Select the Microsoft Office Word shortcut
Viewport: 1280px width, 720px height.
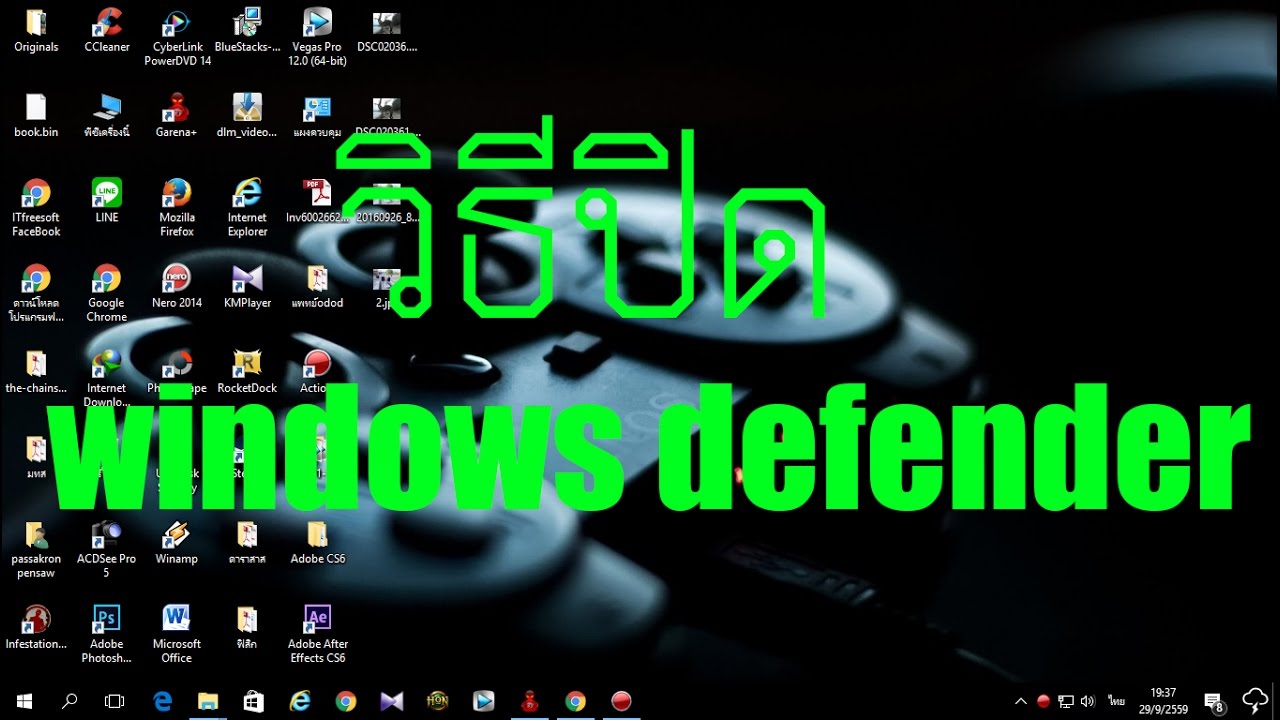coord(177,635)
